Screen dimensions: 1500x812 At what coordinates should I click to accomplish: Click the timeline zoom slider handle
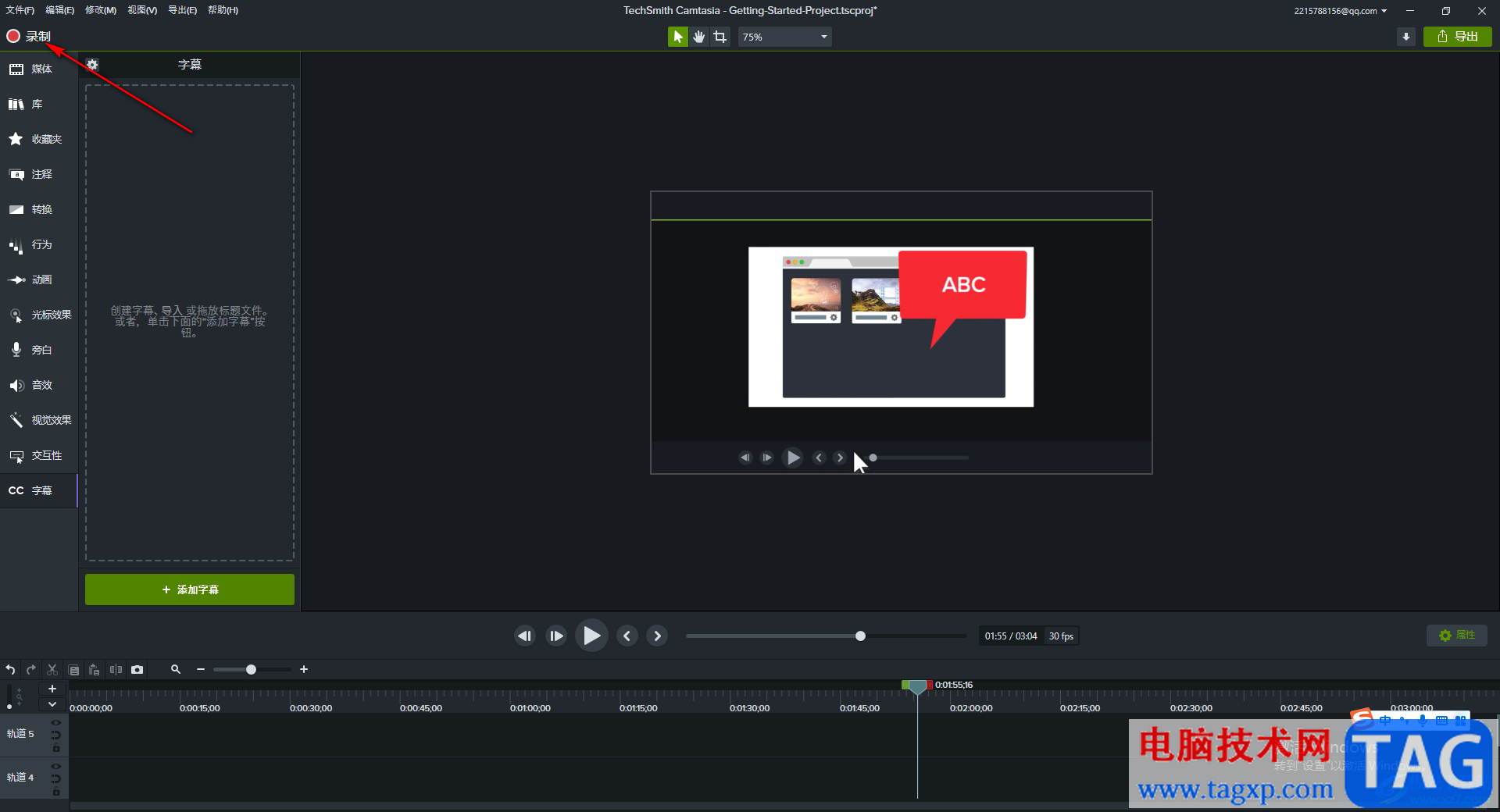tap(251, 670)
